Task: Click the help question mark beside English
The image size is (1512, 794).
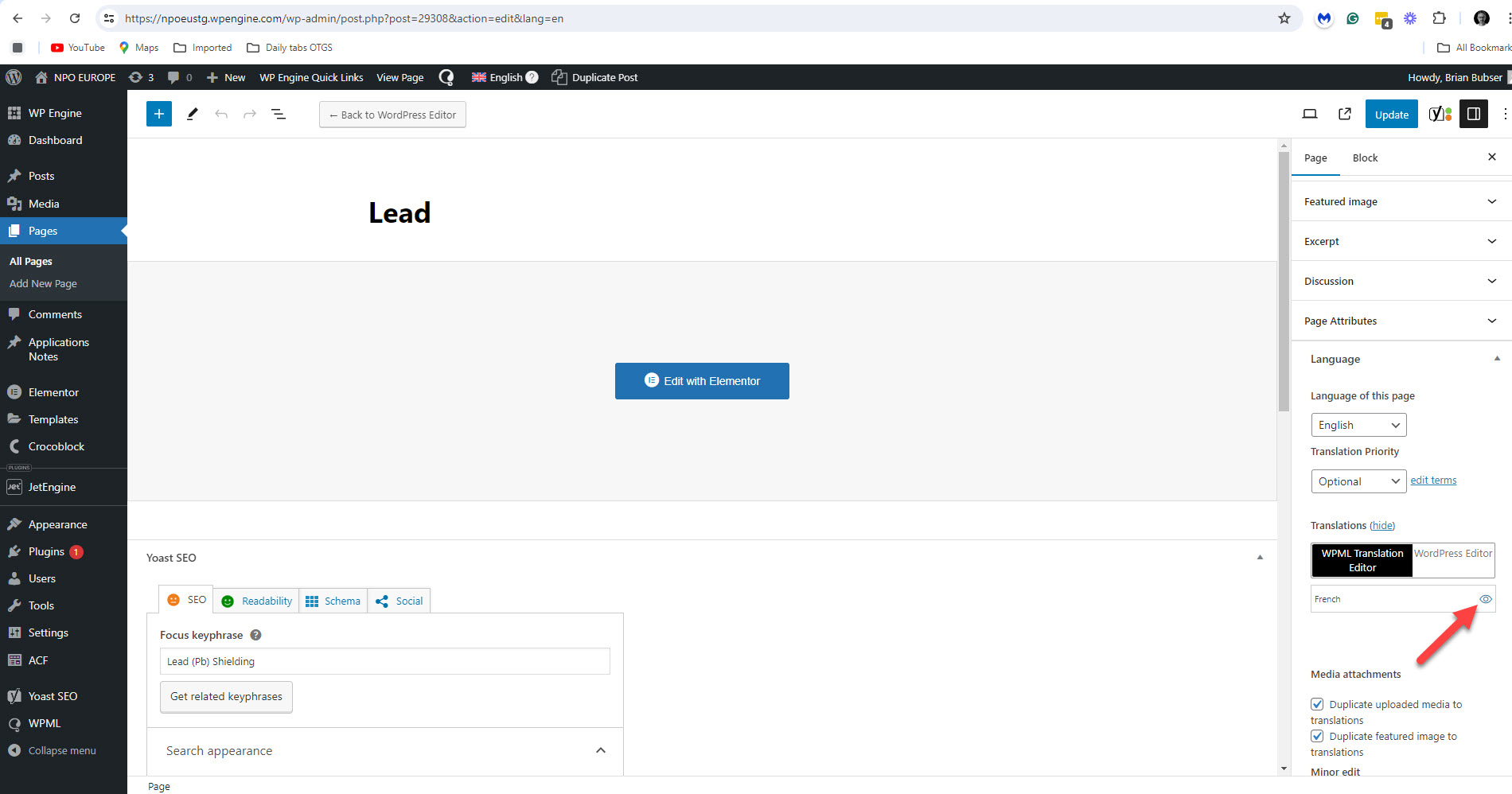Action: [532, 77]
